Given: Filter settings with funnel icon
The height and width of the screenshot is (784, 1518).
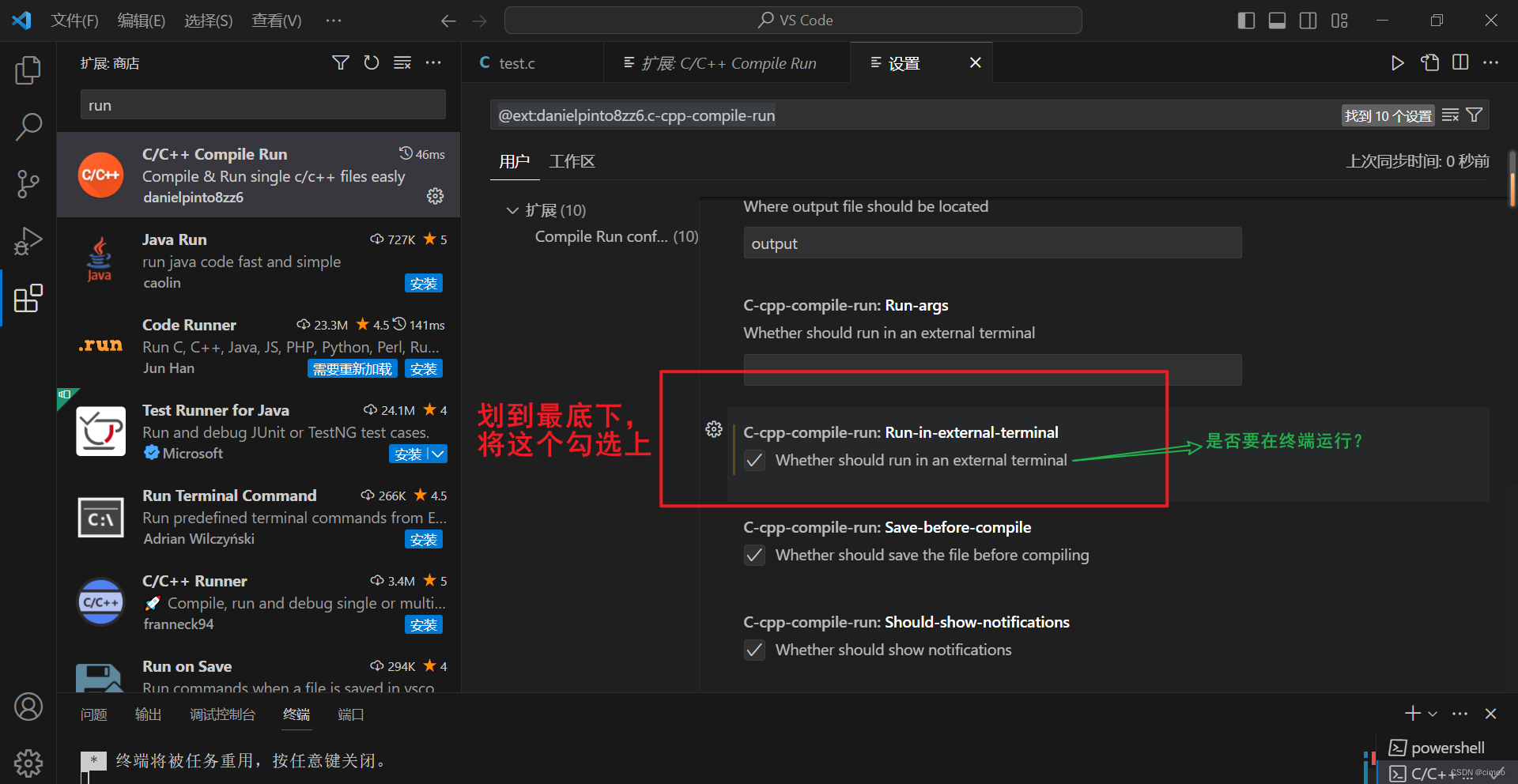Looking at the screenshot, I should coord(1475,115).
